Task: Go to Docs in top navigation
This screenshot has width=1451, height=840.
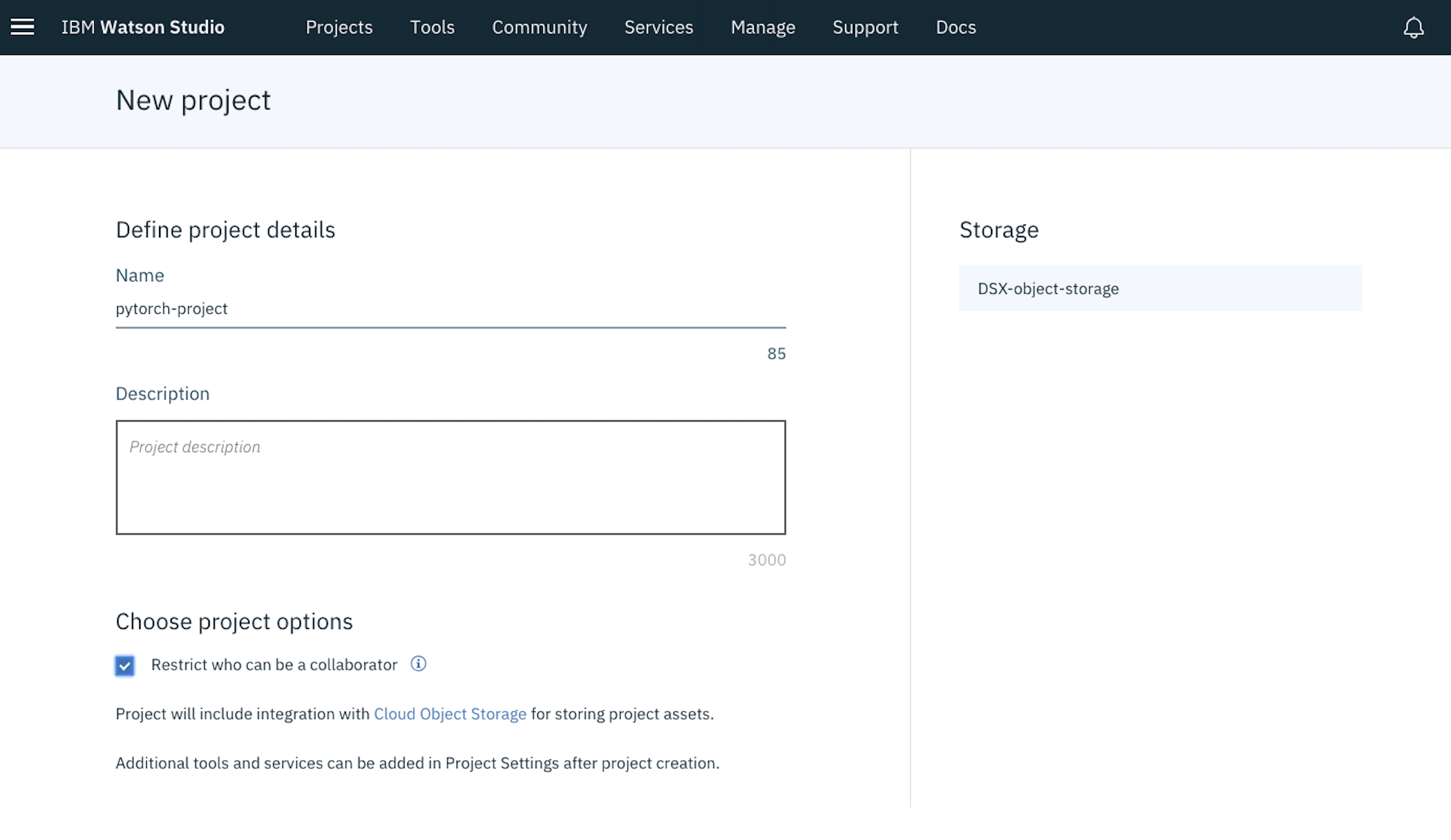Action: pyautogui.click(x=955, y=27)
